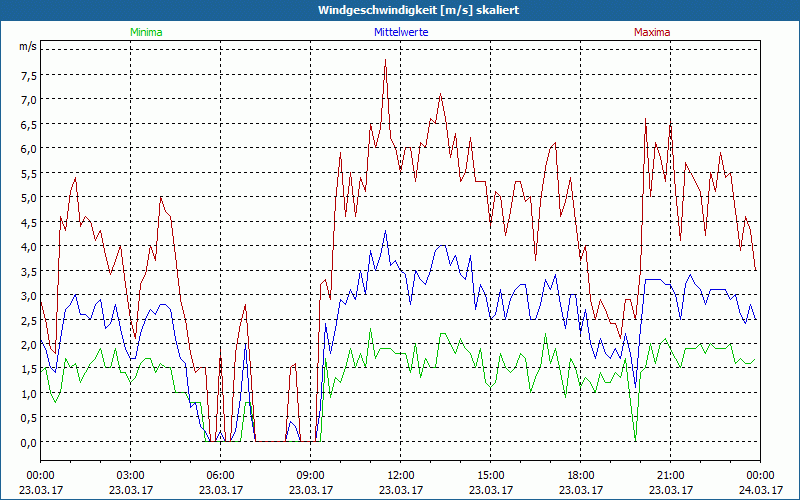Click the 0,0 y-axis value
Screen dimensions: 800x500
tap(29, 443)
